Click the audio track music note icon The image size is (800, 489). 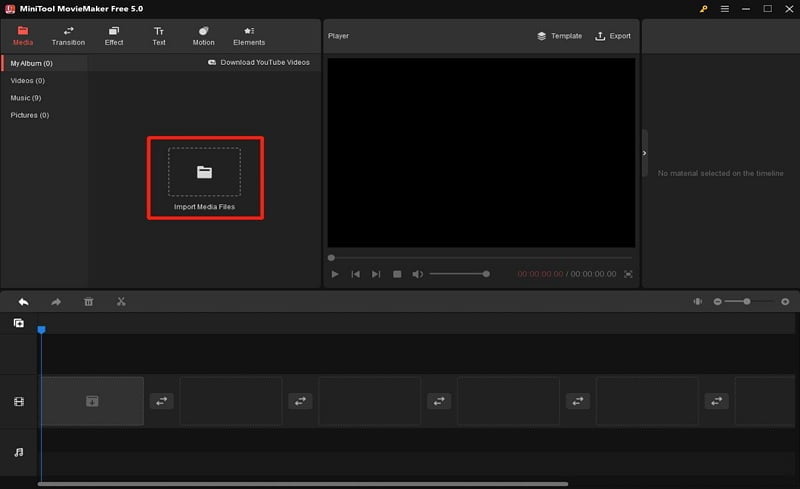[19, 452]
